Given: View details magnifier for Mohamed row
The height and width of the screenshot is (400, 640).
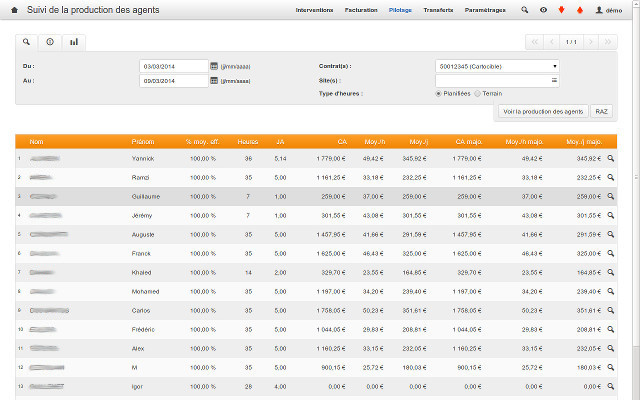Looking at the screenshot, I should click(x=611, y=291).
